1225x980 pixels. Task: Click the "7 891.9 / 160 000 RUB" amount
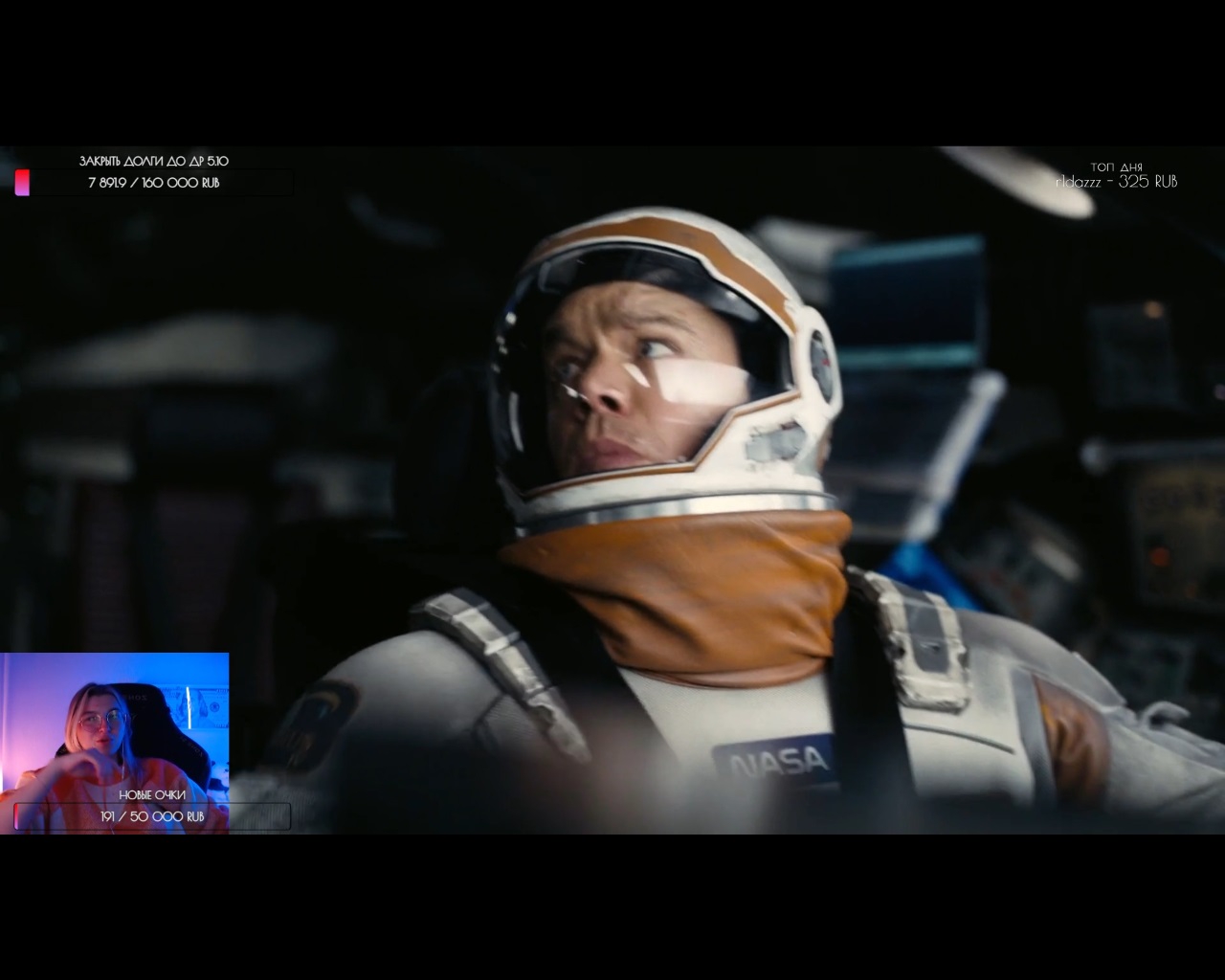point(154,183)
